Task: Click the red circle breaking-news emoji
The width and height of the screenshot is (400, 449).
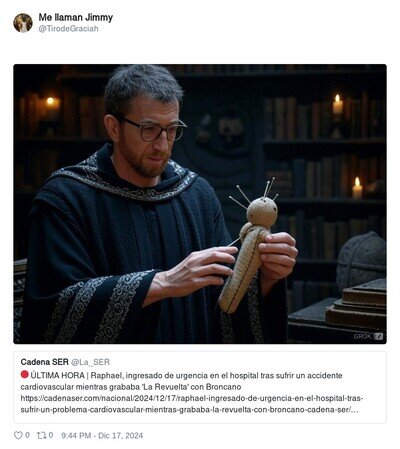Action: [x=24, y=375]
